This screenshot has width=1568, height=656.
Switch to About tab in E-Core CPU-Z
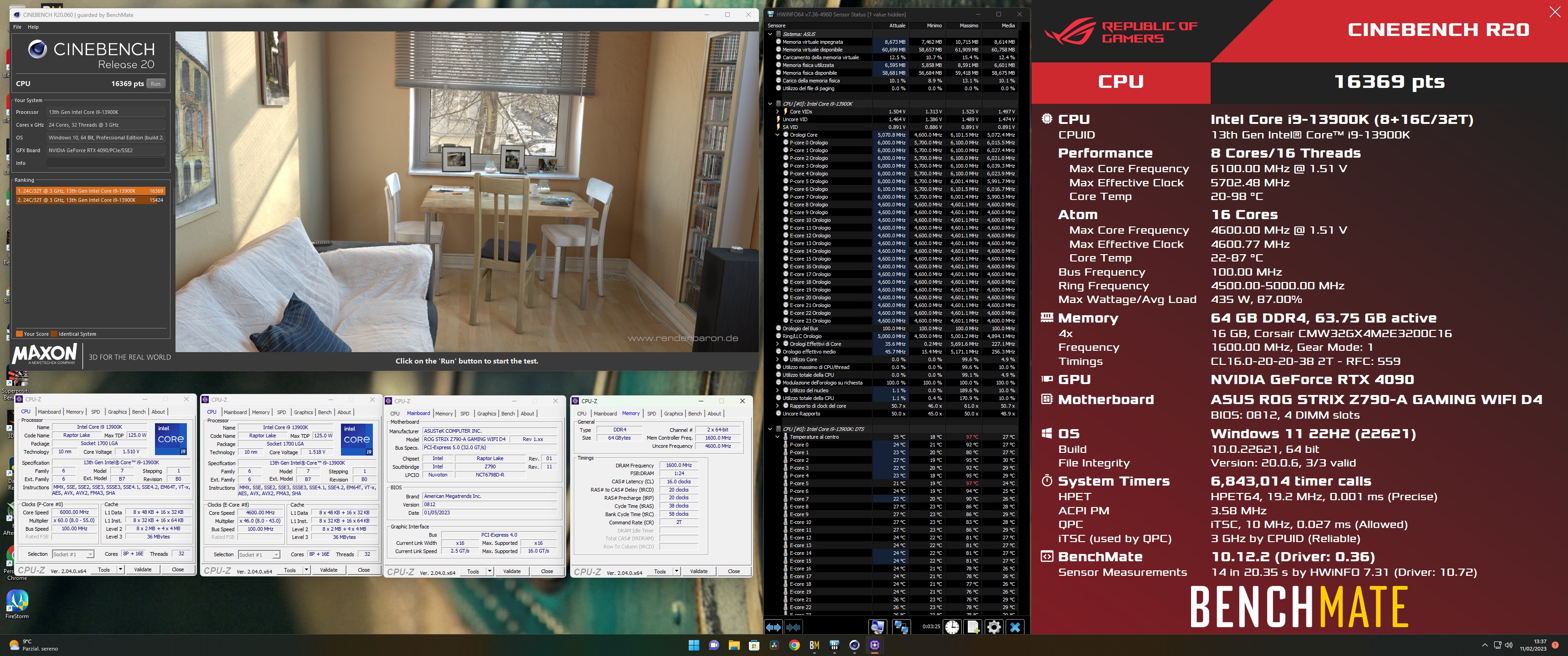point(344,413)
